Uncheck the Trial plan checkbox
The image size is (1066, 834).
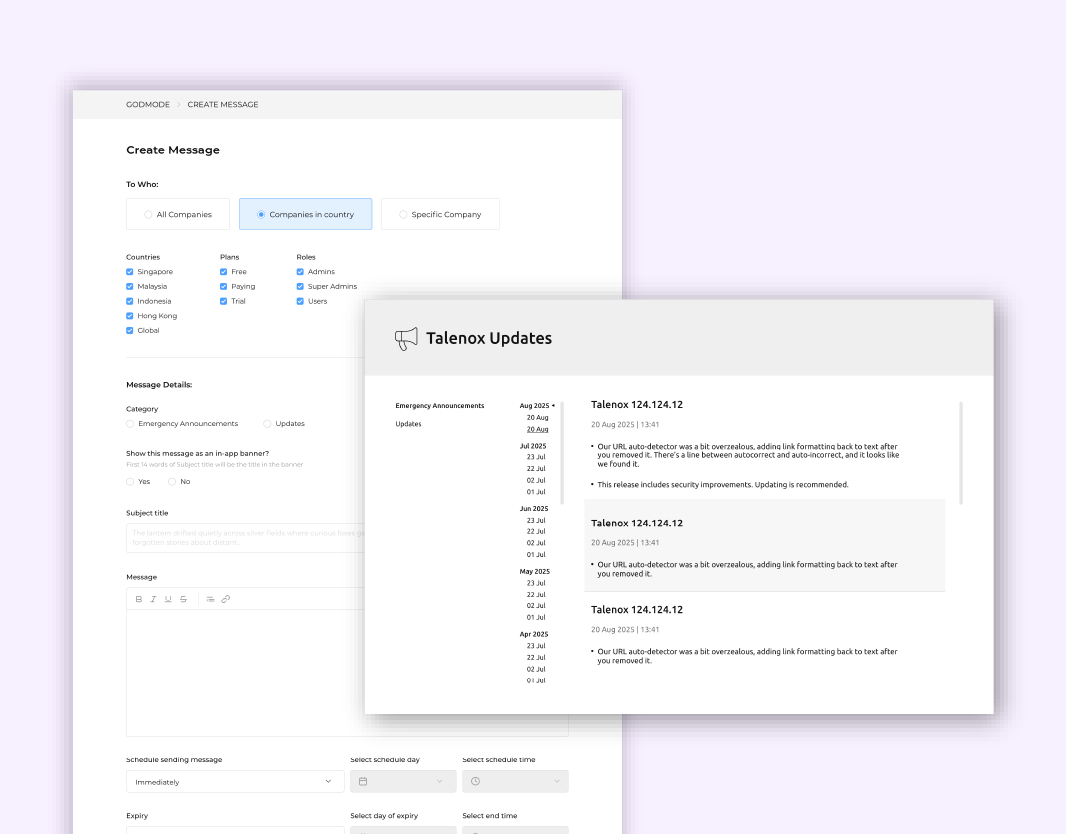(224, 301)
